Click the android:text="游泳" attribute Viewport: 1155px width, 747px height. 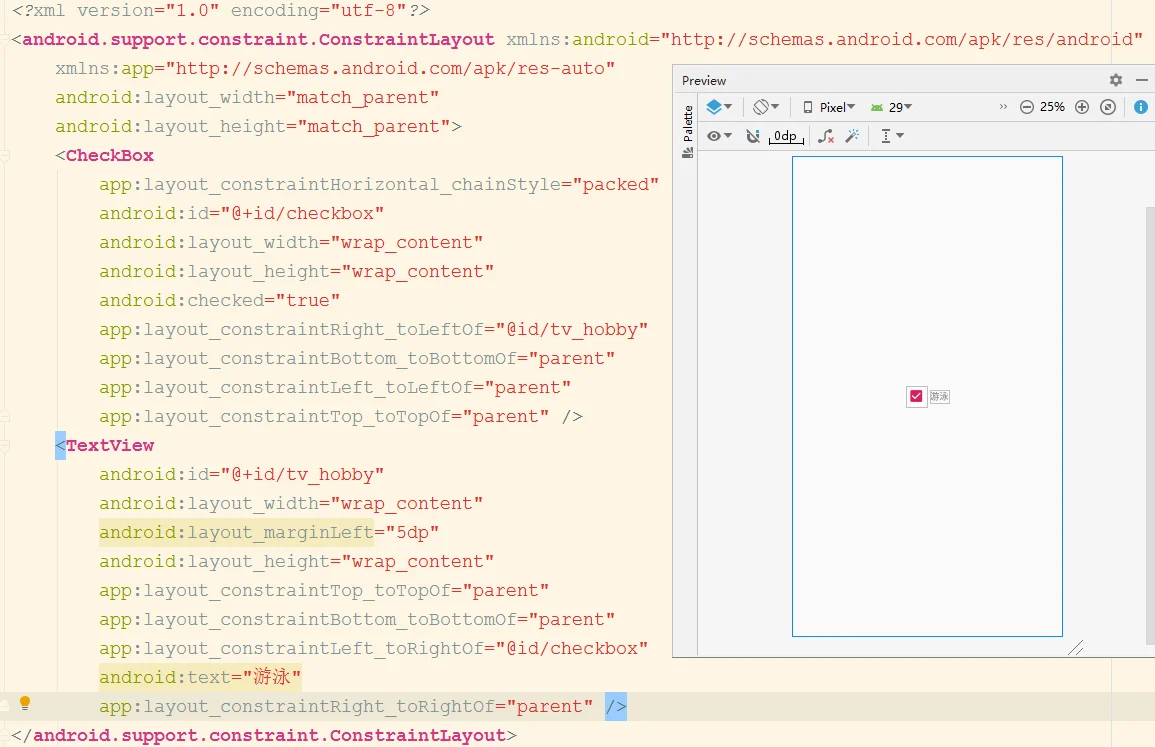[x=200, y=677]
